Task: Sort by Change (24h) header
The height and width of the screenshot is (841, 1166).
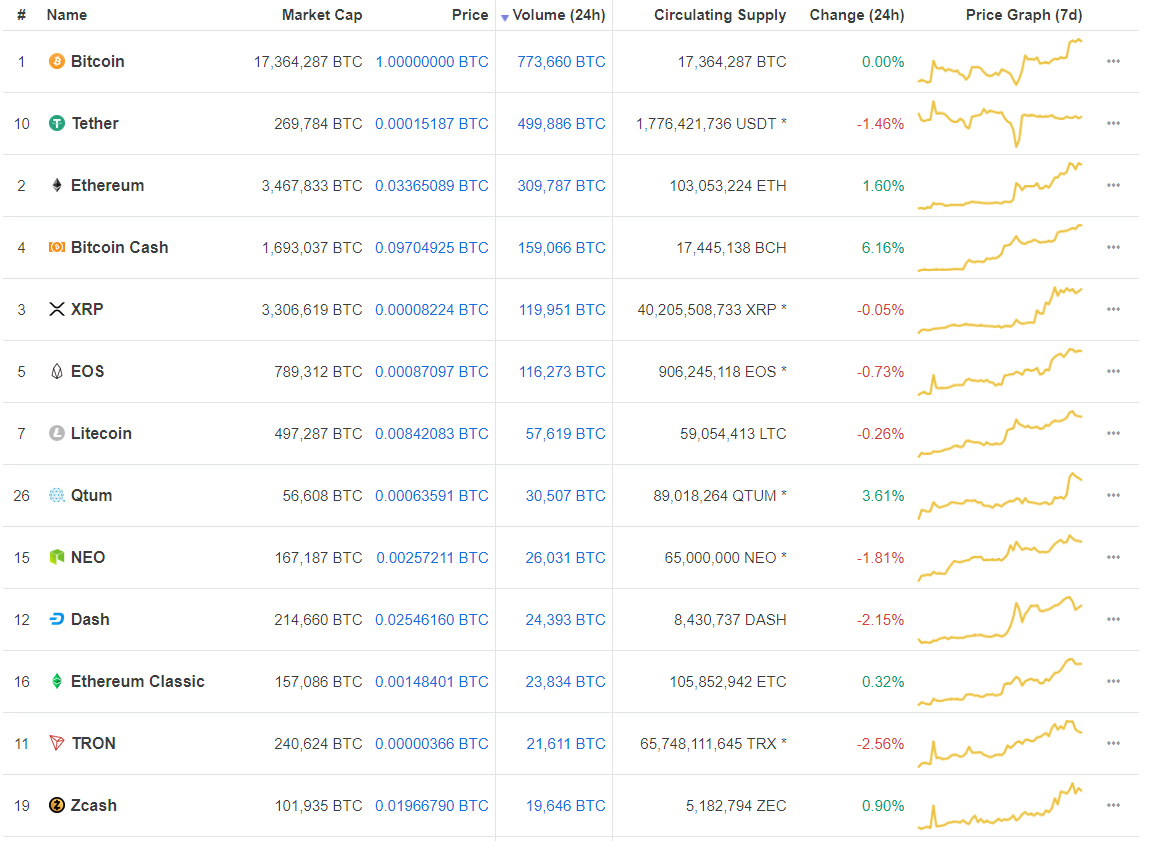Action: click(857, 15)
